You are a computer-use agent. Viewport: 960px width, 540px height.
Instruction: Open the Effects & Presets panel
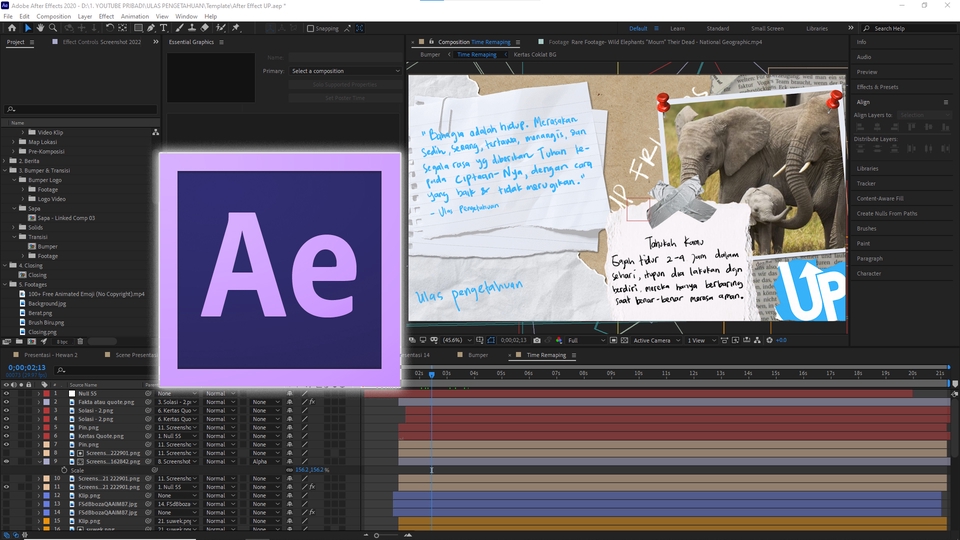point(877,87)
